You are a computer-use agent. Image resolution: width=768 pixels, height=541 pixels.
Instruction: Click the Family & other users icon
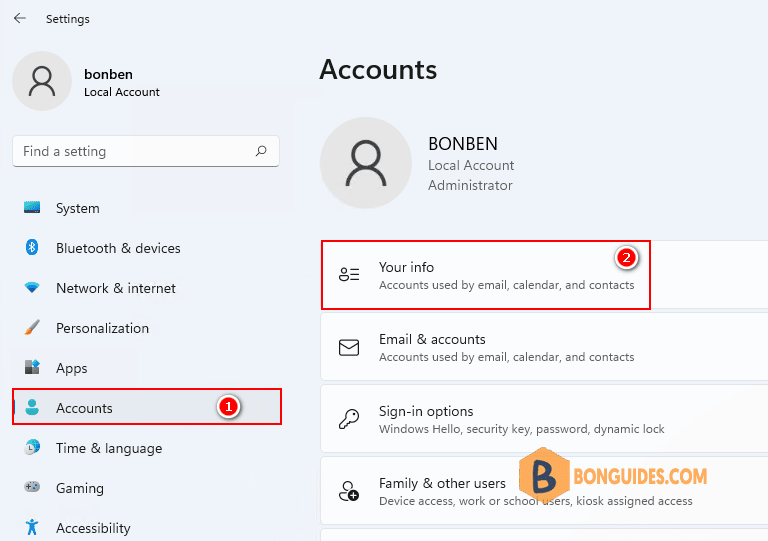[349, 491]
